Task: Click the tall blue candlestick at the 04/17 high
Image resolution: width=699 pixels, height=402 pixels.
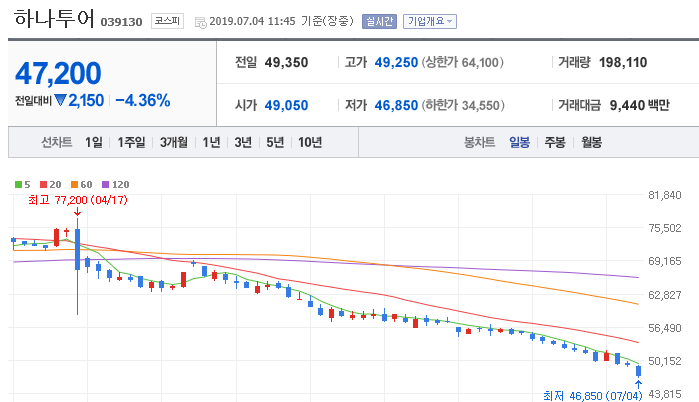Action: coord(78,267)
